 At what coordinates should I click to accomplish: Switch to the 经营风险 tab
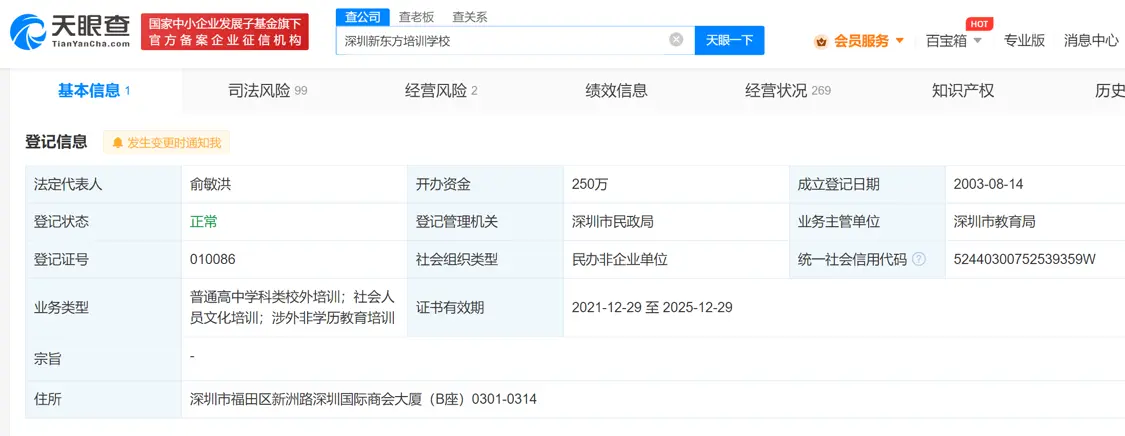(x=441, y=91)
